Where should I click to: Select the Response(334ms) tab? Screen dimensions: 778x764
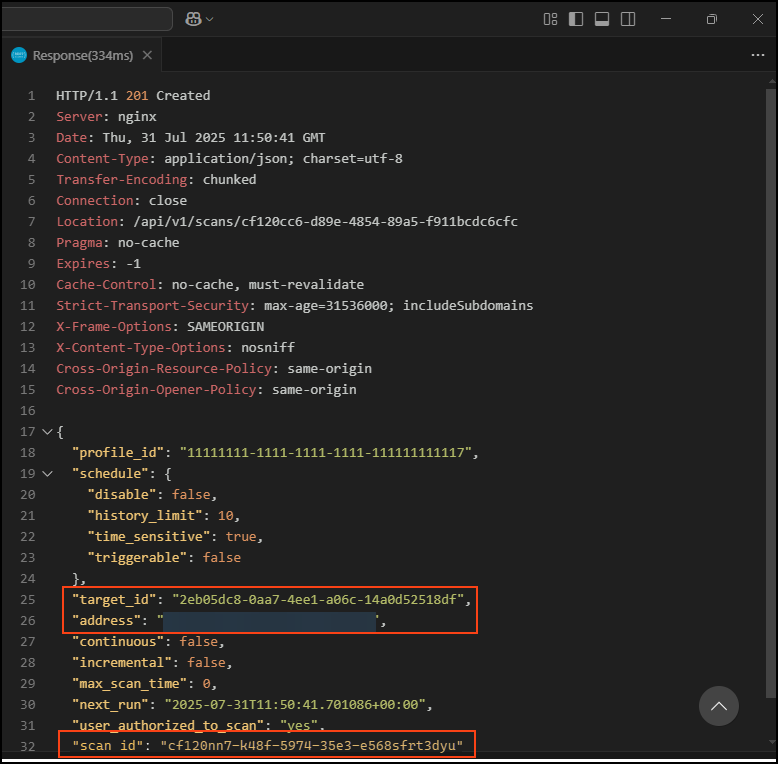click(x=83, y=56)
